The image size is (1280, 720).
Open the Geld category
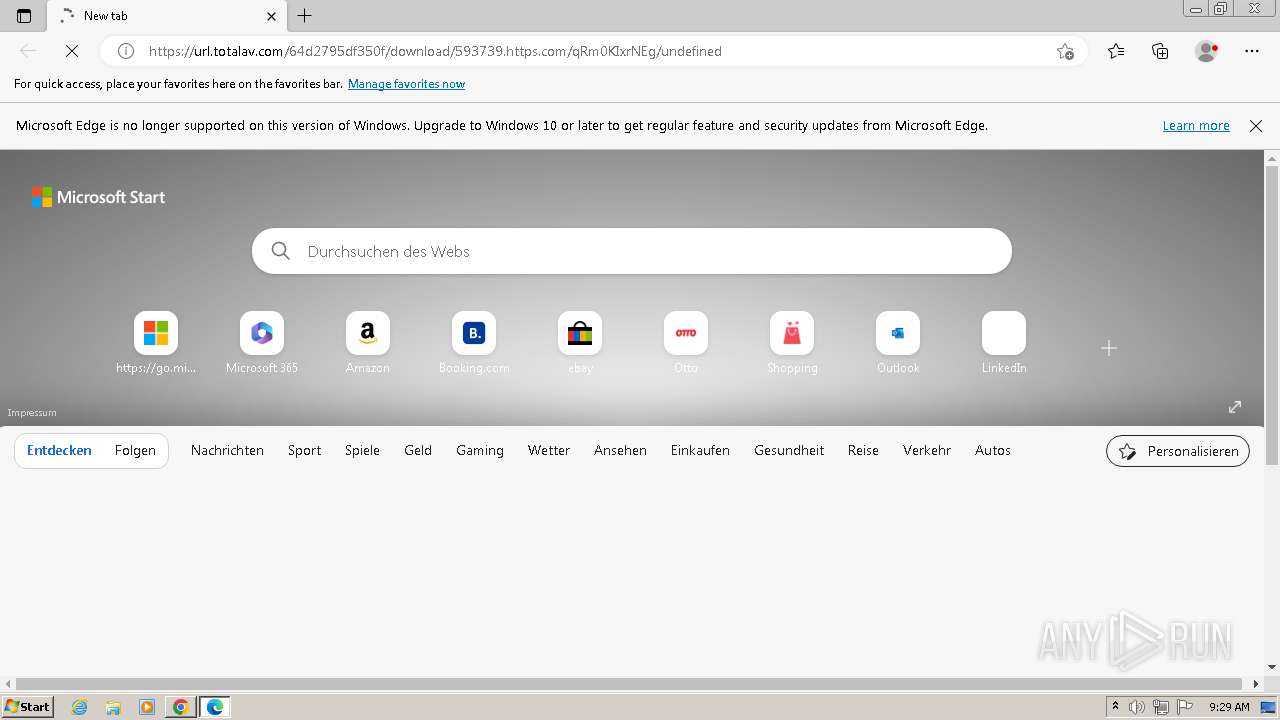point(418,451)
